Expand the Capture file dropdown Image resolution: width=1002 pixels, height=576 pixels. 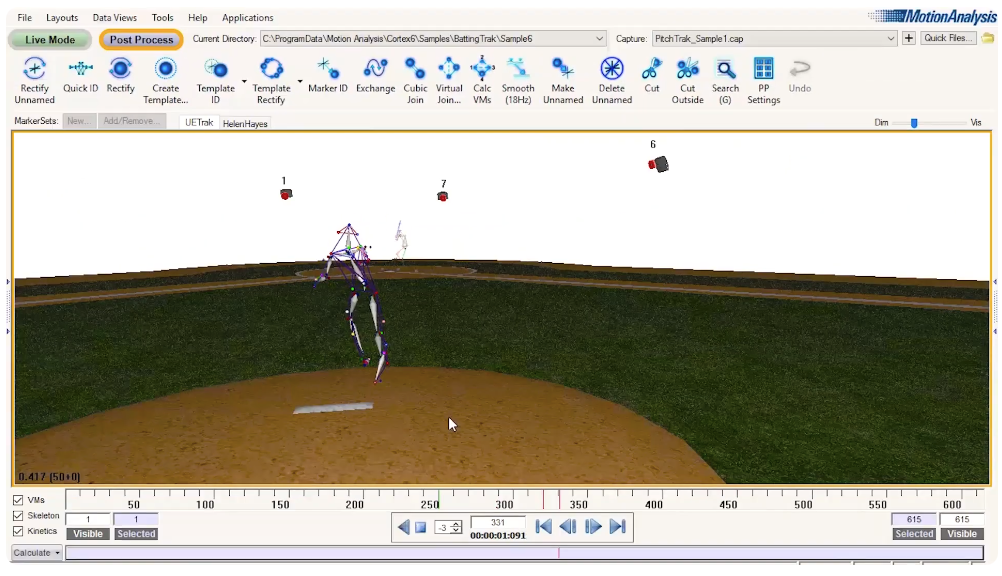point(893,38)
